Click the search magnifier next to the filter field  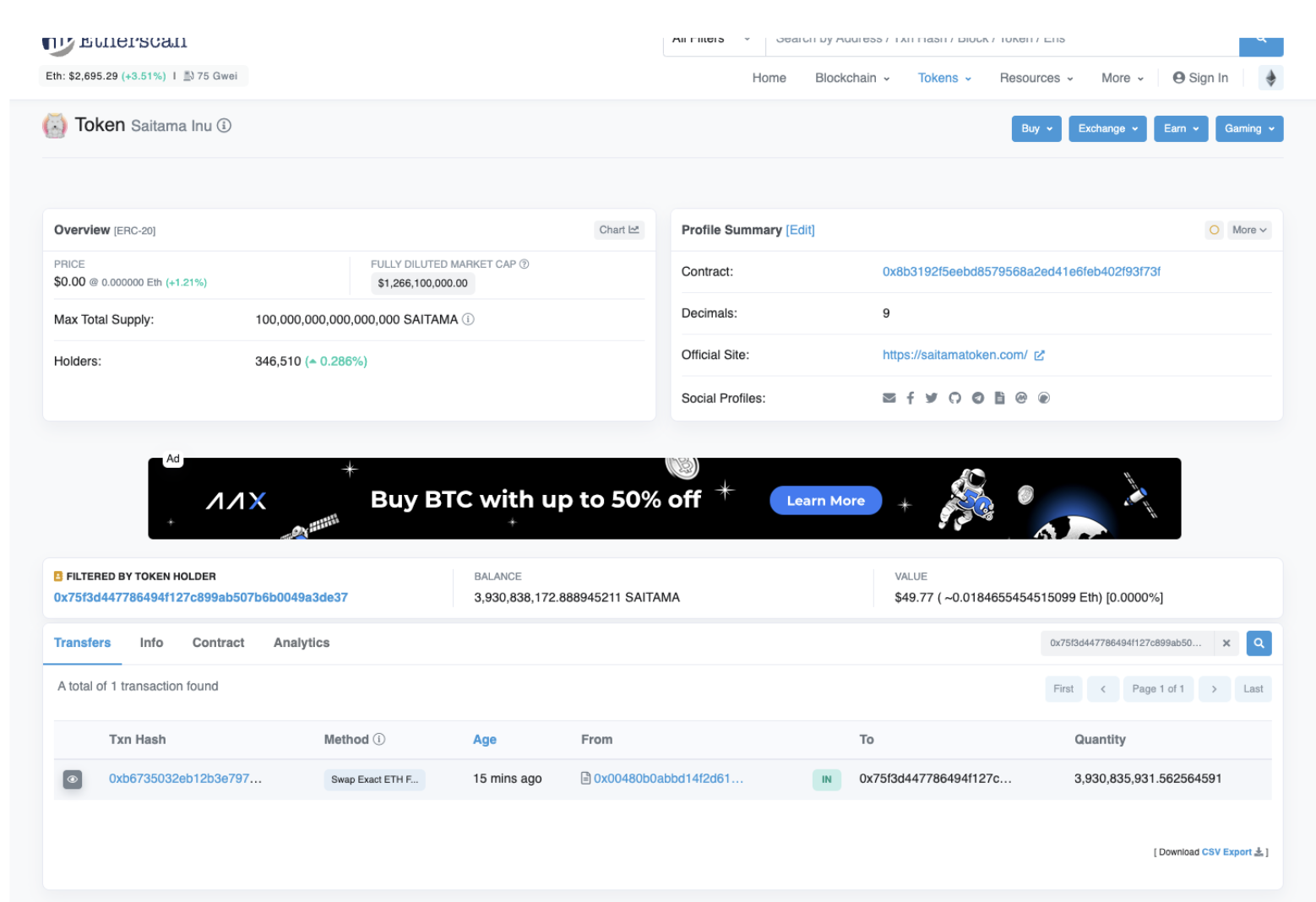[x=1259, y=643]
